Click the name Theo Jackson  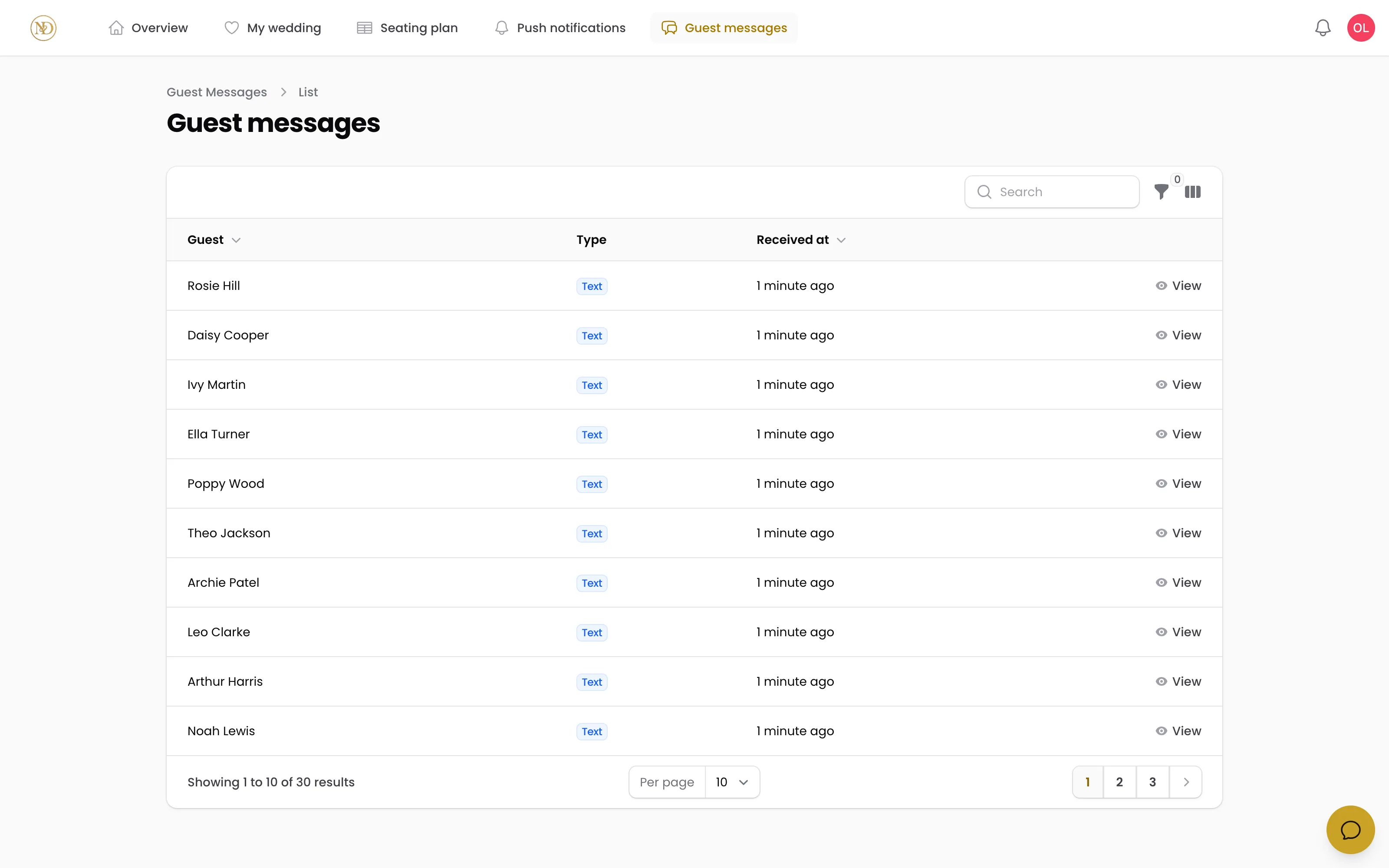coord(228,533)
